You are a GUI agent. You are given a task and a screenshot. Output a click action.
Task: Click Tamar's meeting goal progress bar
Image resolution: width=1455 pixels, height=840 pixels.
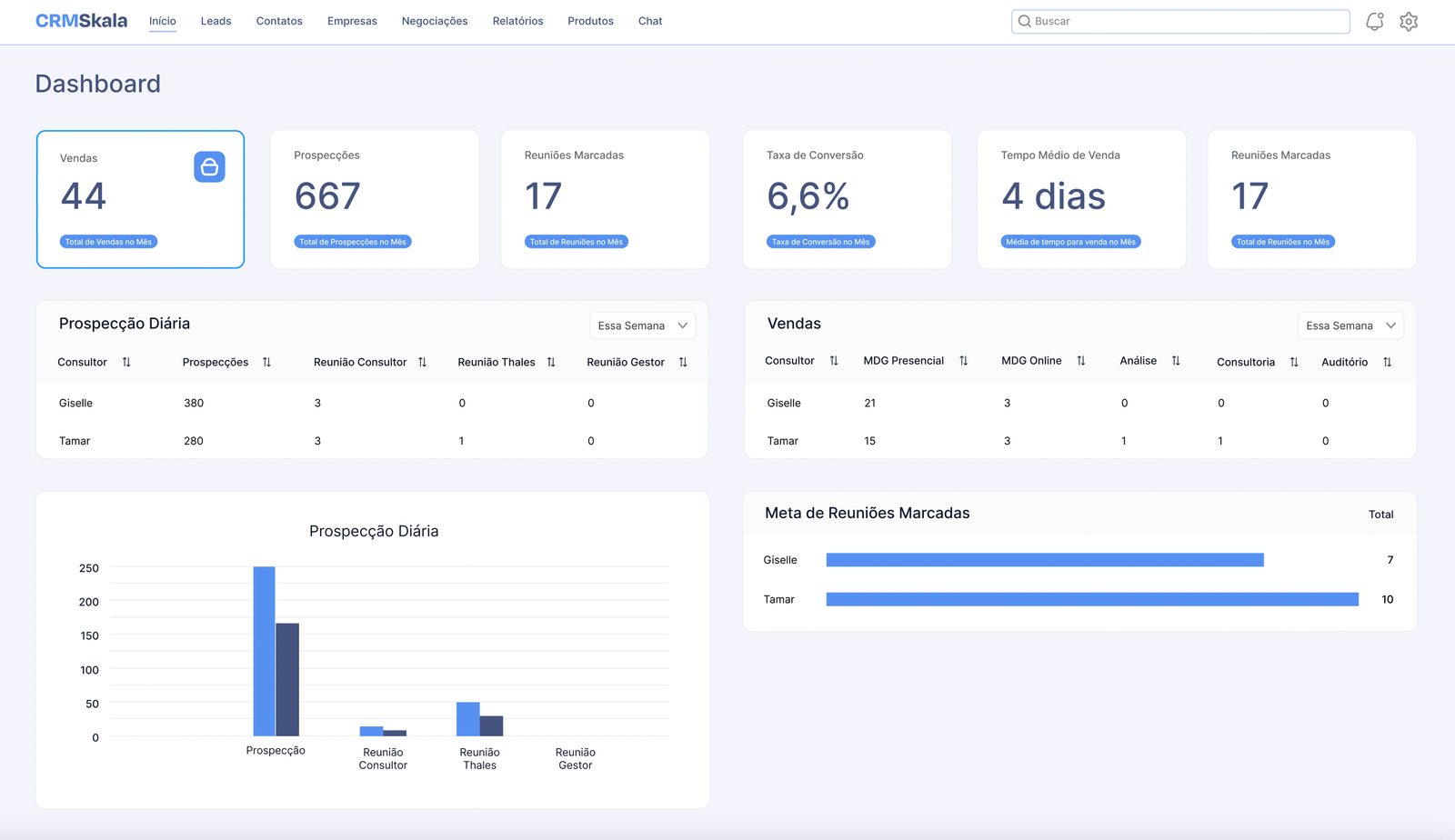click(1091, 599)
